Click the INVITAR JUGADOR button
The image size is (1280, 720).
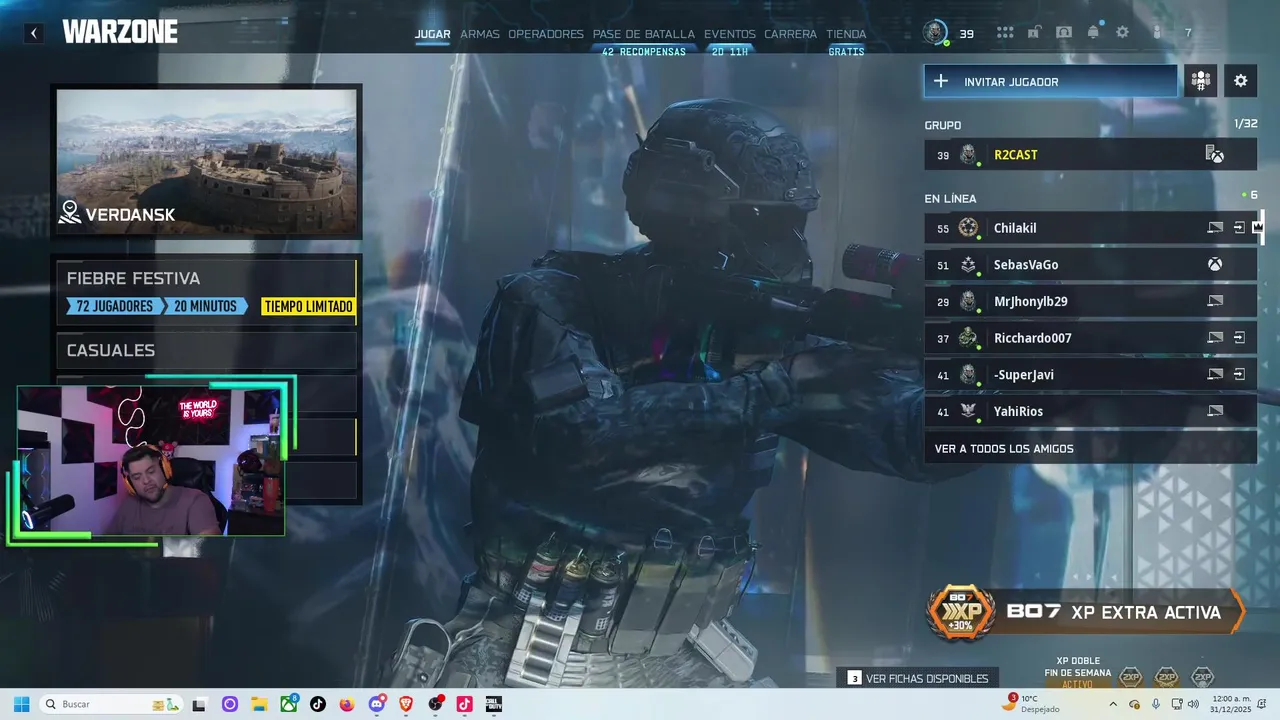[1051, 81]
